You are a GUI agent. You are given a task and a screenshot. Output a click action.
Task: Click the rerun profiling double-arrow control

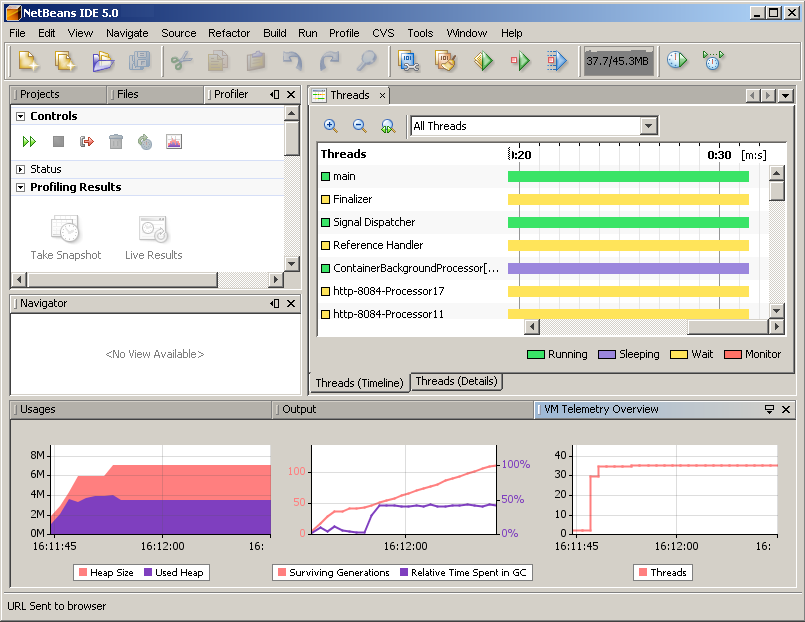[29, 142]
